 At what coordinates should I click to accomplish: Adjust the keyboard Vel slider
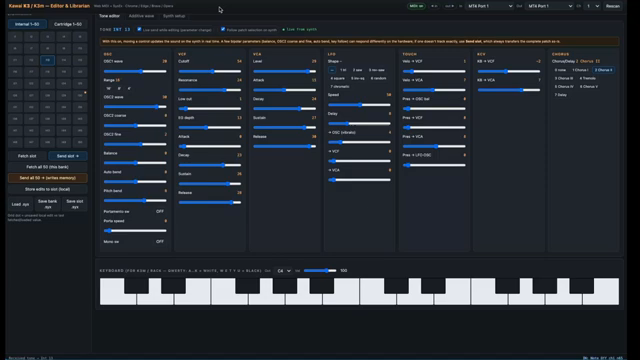coord(320,271)
